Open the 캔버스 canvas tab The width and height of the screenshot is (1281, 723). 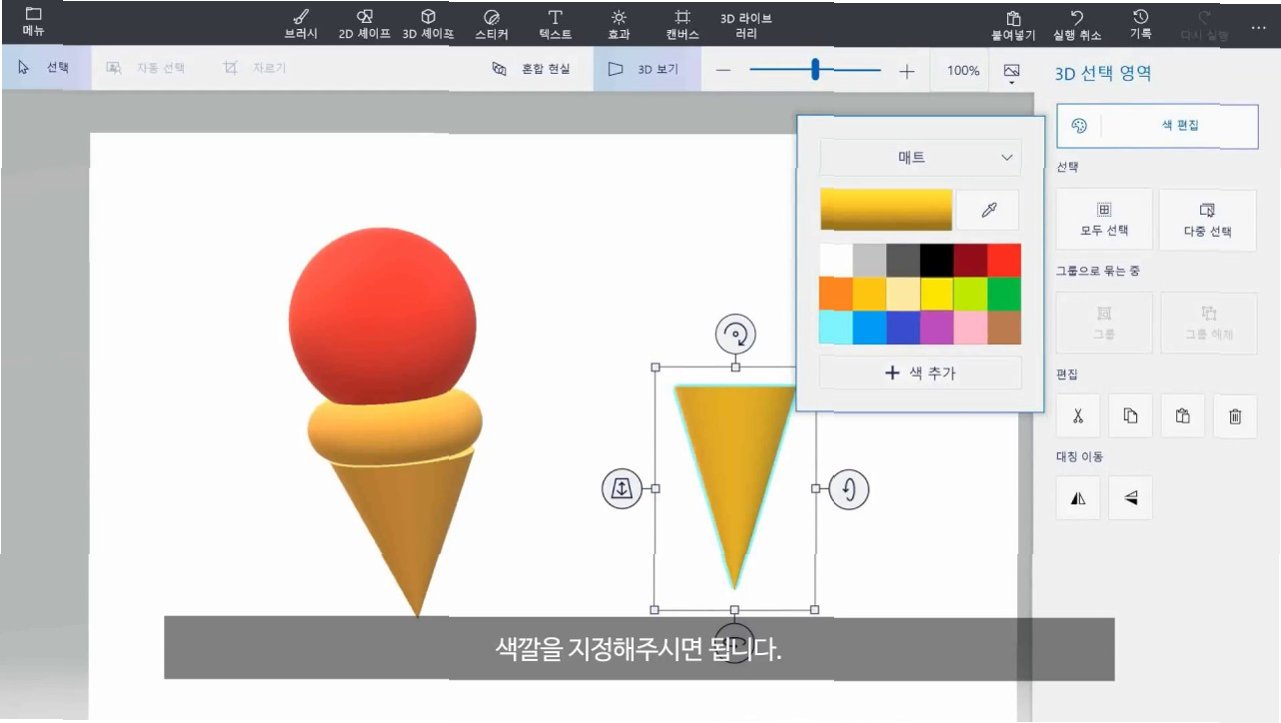683,25
